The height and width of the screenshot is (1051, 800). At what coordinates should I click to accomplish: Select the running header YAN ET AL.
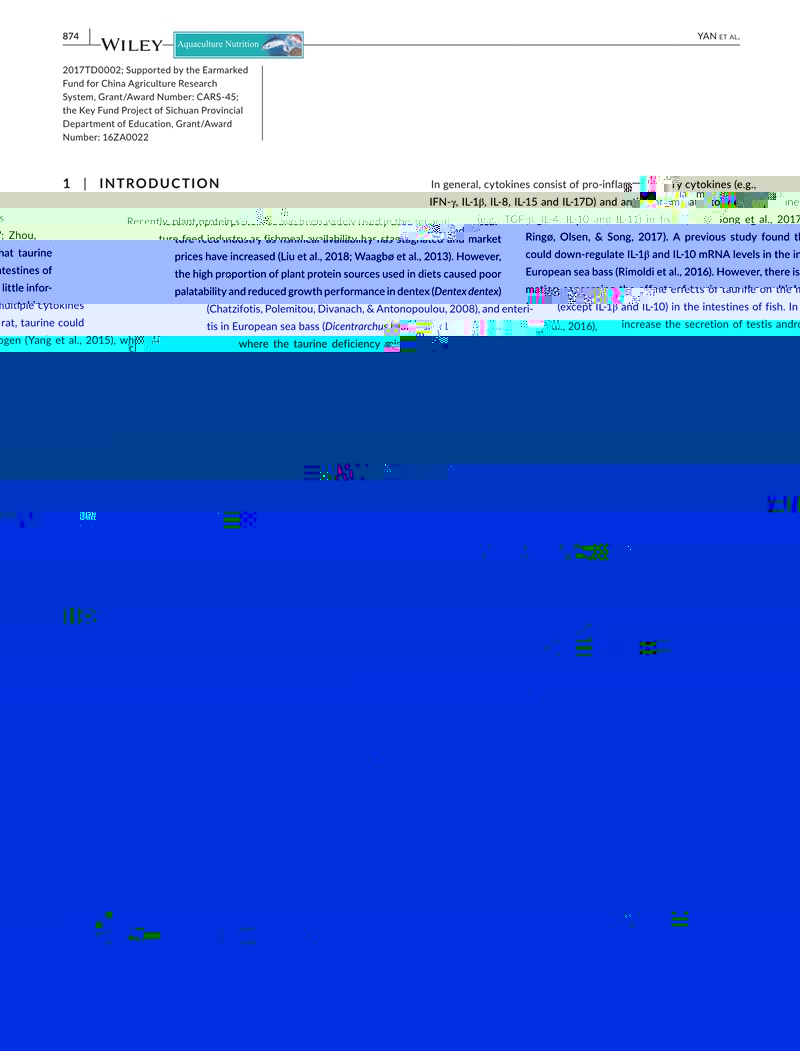718,36
